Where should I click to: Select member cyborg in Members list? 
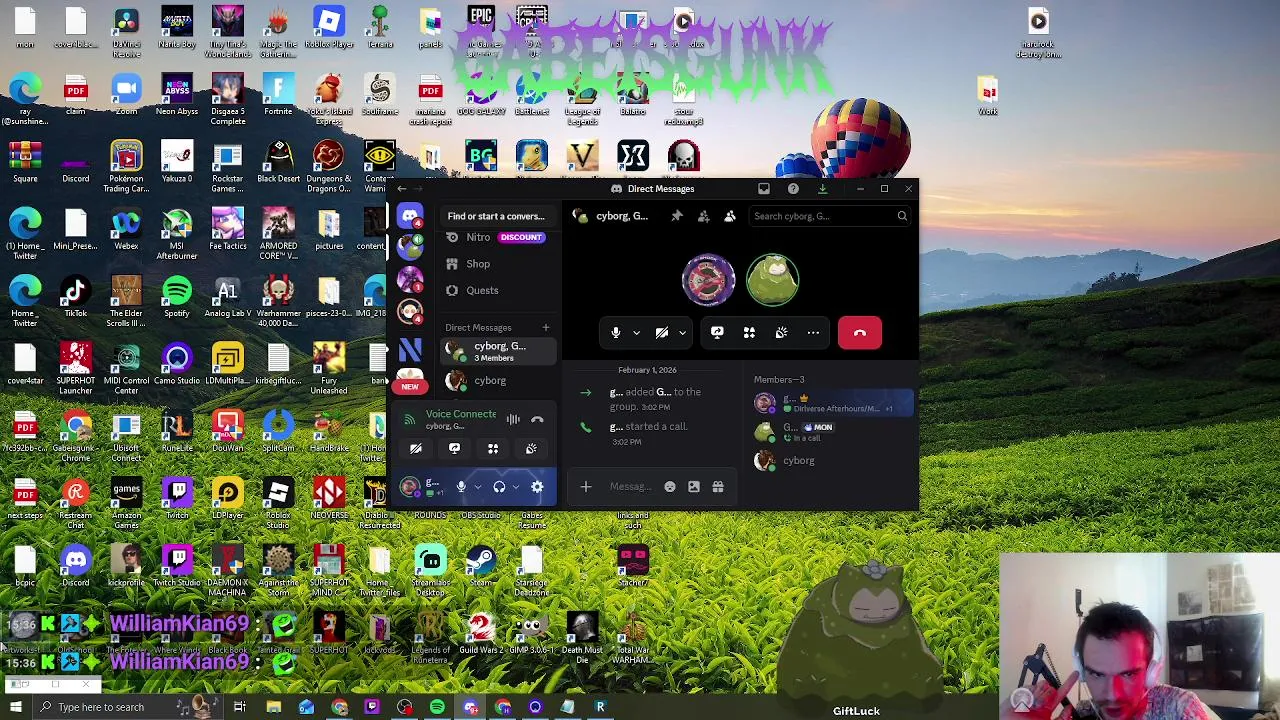[833, 461]
